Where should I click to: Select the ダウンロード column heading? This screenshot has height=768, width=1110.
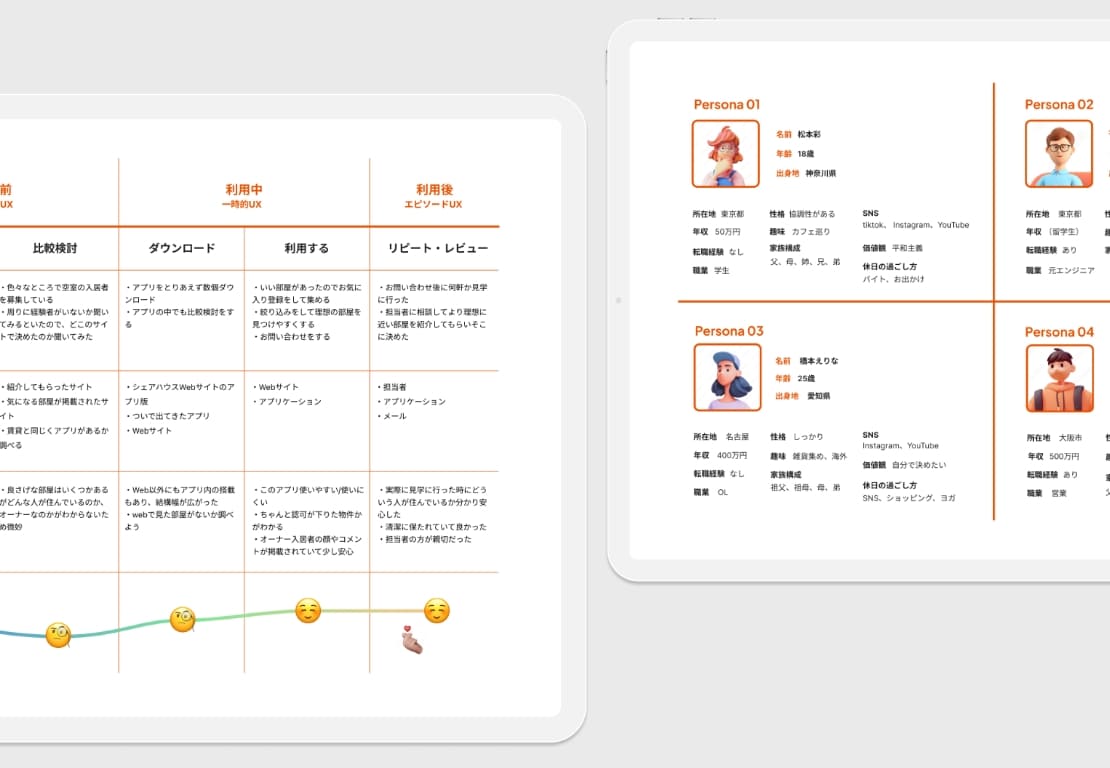(x=182, y=248)
